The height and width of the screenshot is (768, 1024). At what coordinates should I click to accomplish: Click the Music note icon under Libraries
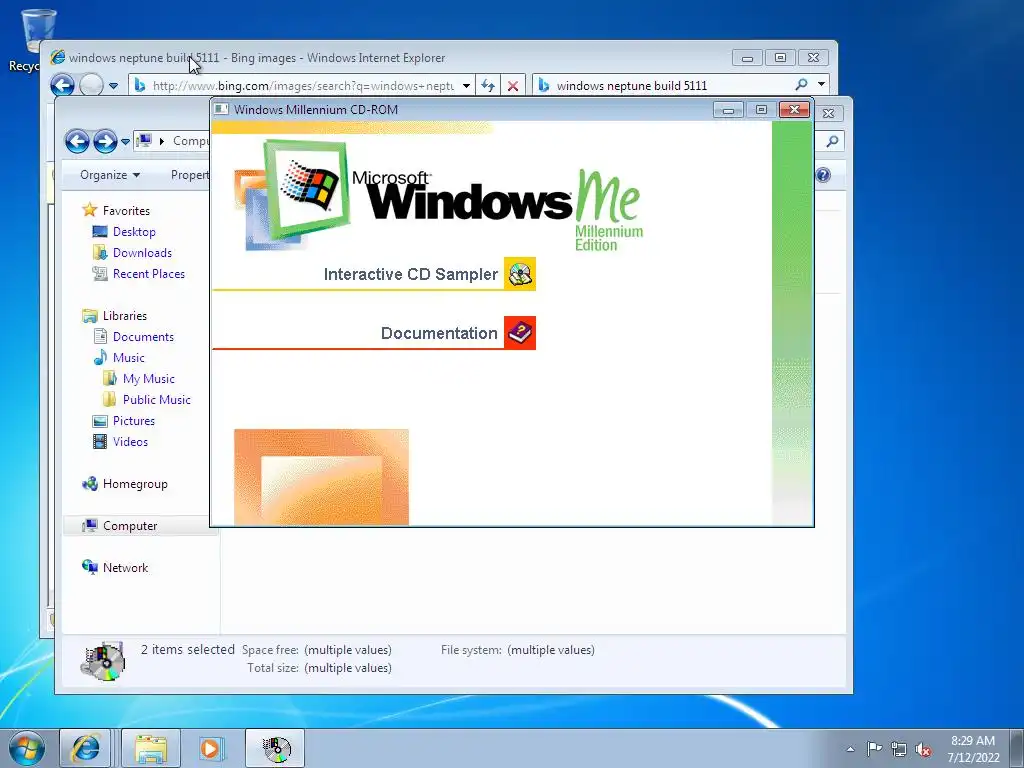coord(100,358)
